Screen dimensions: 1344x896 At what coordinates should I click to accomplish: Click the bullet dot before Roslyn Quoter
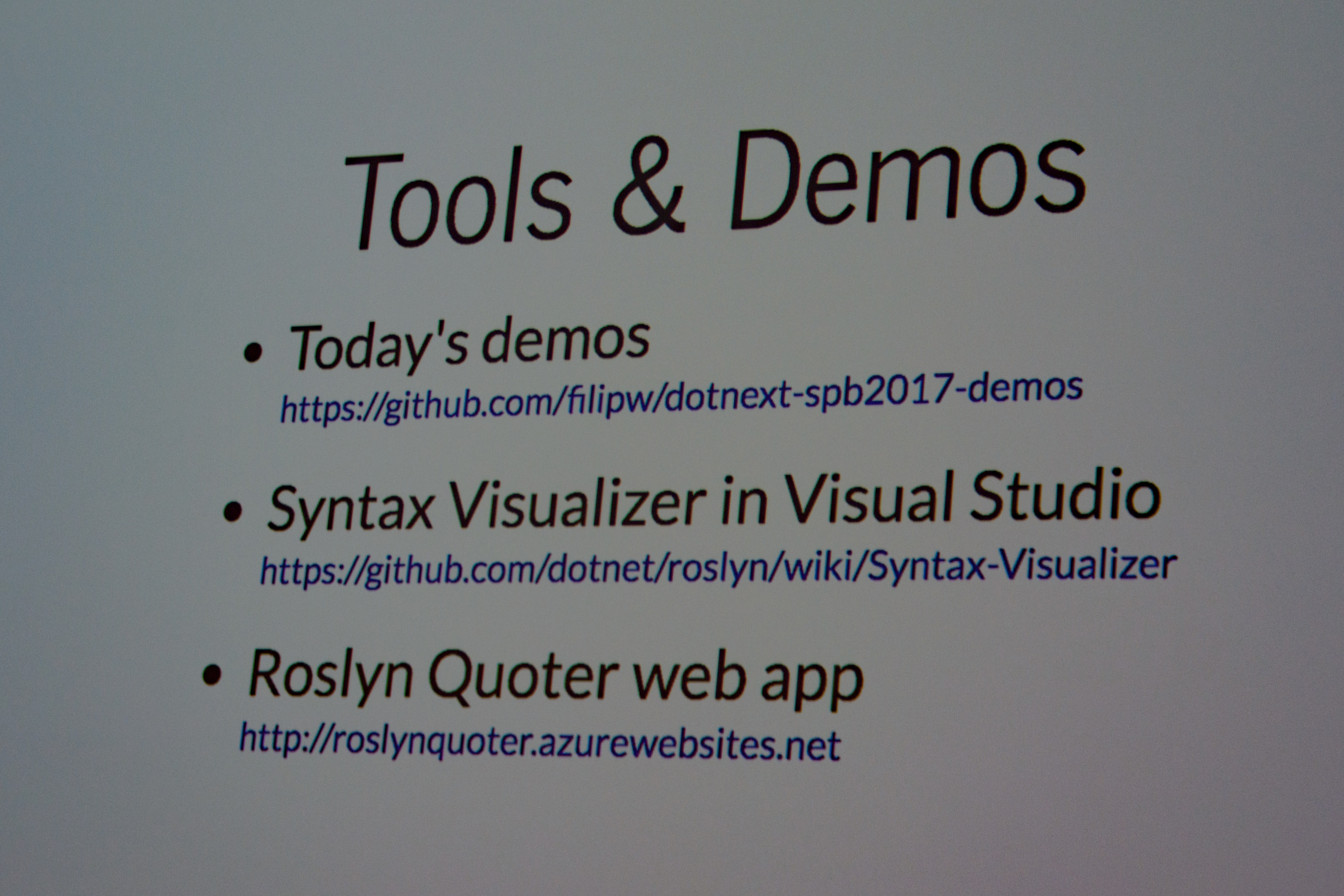point(211,675)
